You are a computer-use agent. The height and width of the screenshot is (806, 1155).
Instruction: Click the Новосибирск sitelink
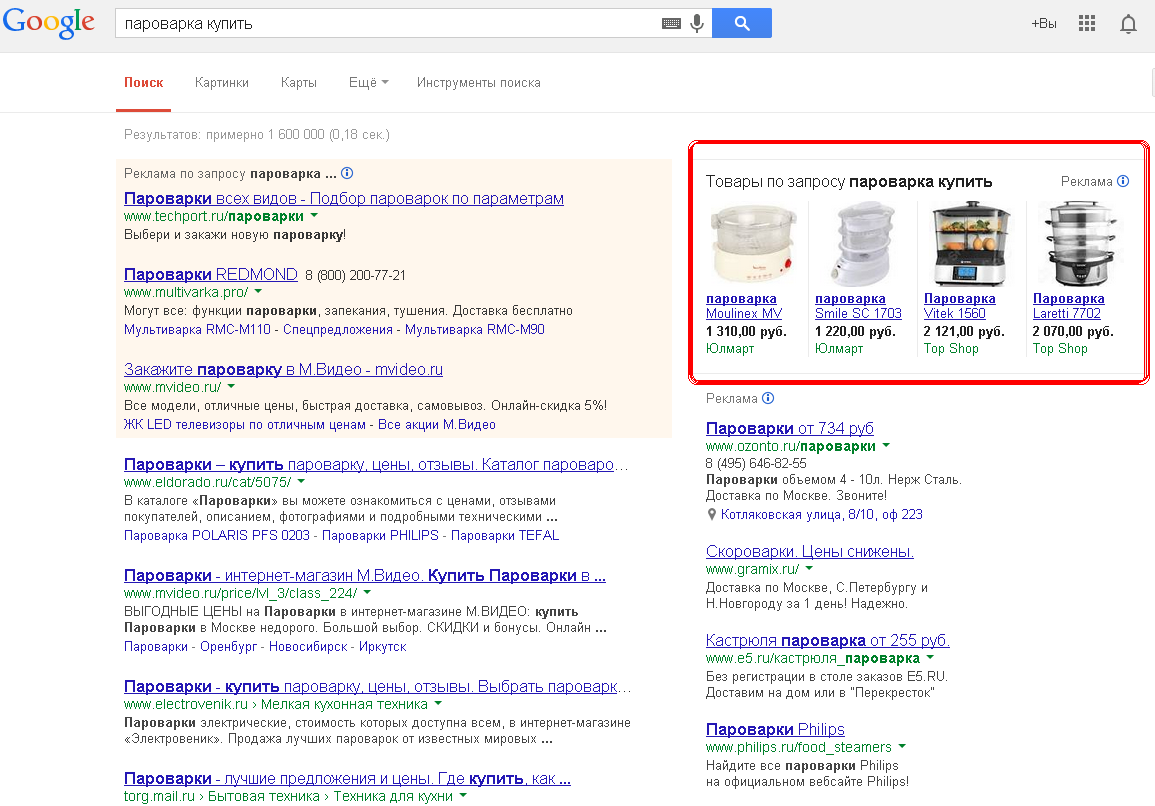[308, 646]
